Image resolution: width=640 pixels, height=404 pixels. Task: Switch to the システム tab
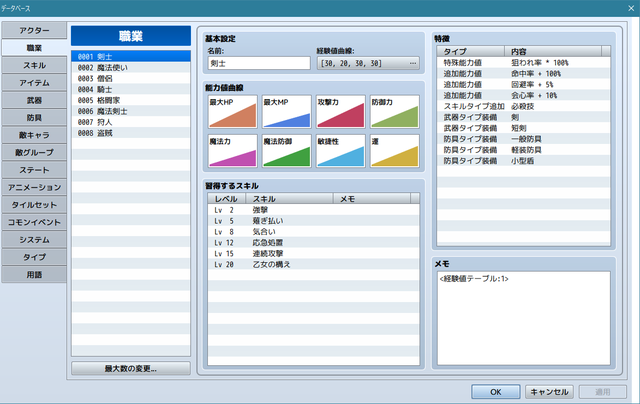[34, 240]
